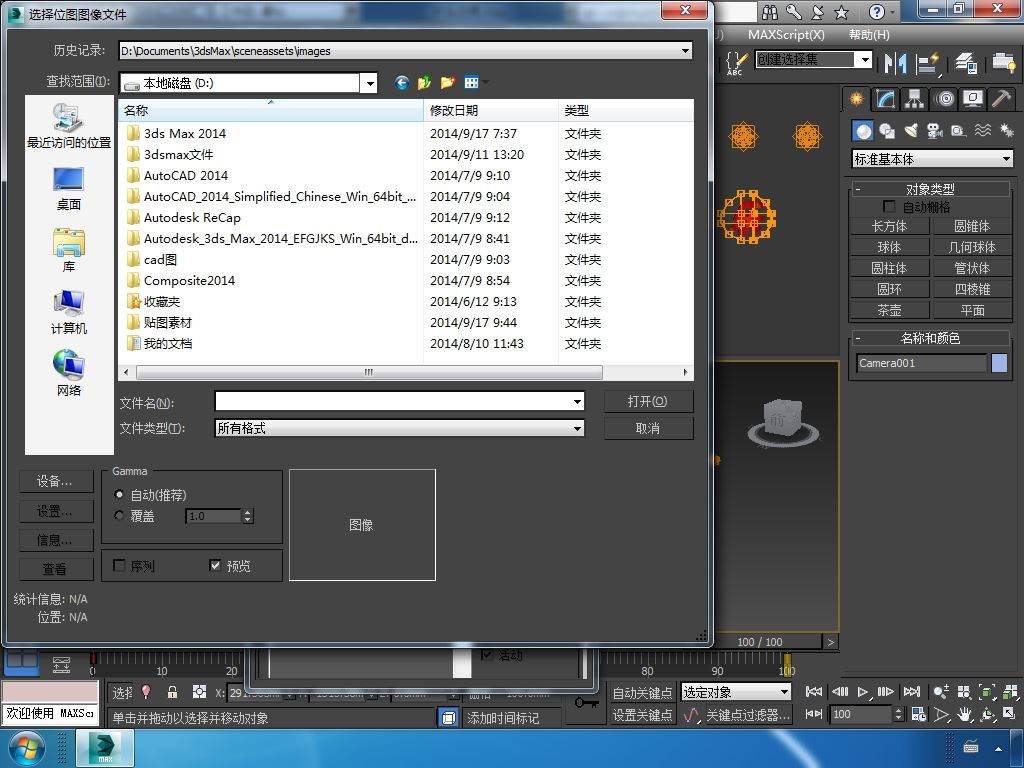Open 关键点过滤器... key filters
The height and width of the screenshot is (768, 1024).
[748, 715]
